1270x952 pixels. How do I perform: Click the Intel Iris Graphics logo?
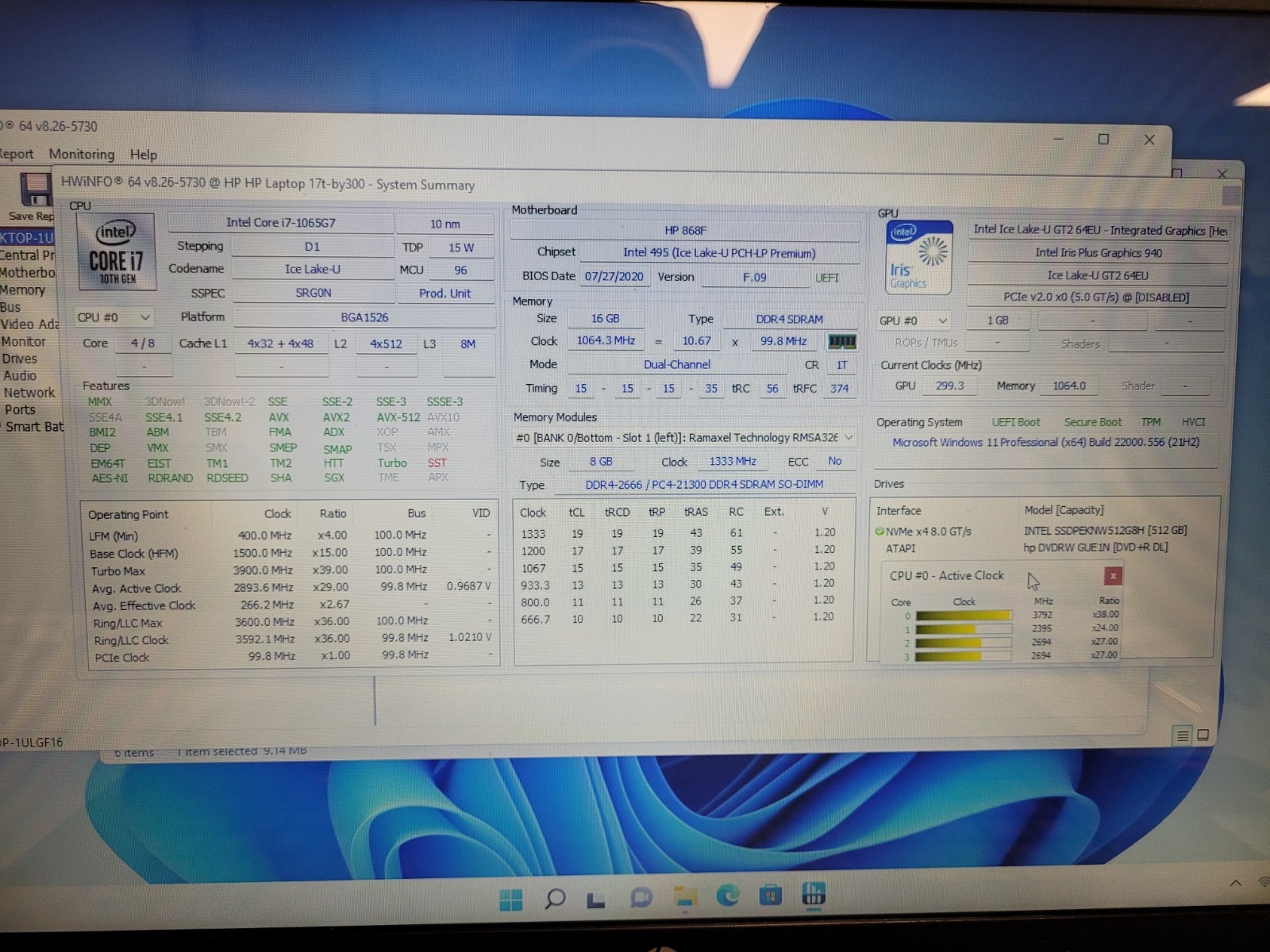919,257
